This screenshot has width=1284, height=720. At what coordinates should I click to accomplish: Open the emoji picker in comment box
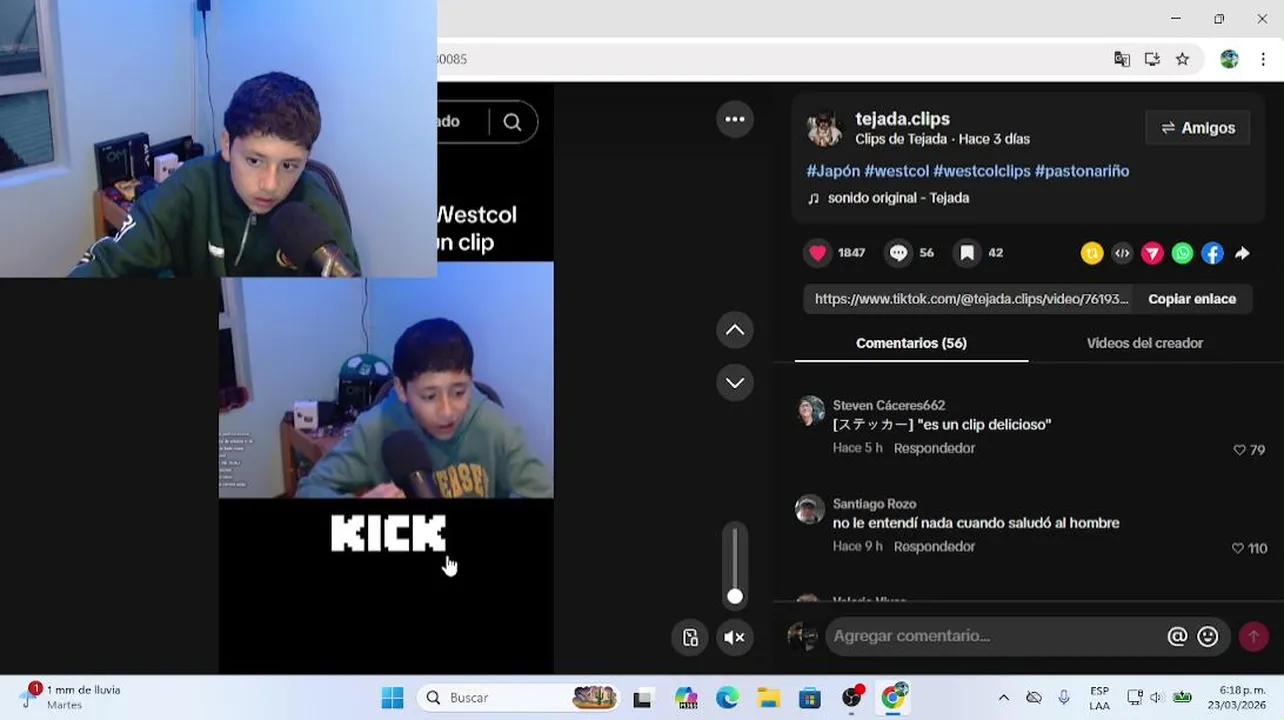(x=1208, y=636)
